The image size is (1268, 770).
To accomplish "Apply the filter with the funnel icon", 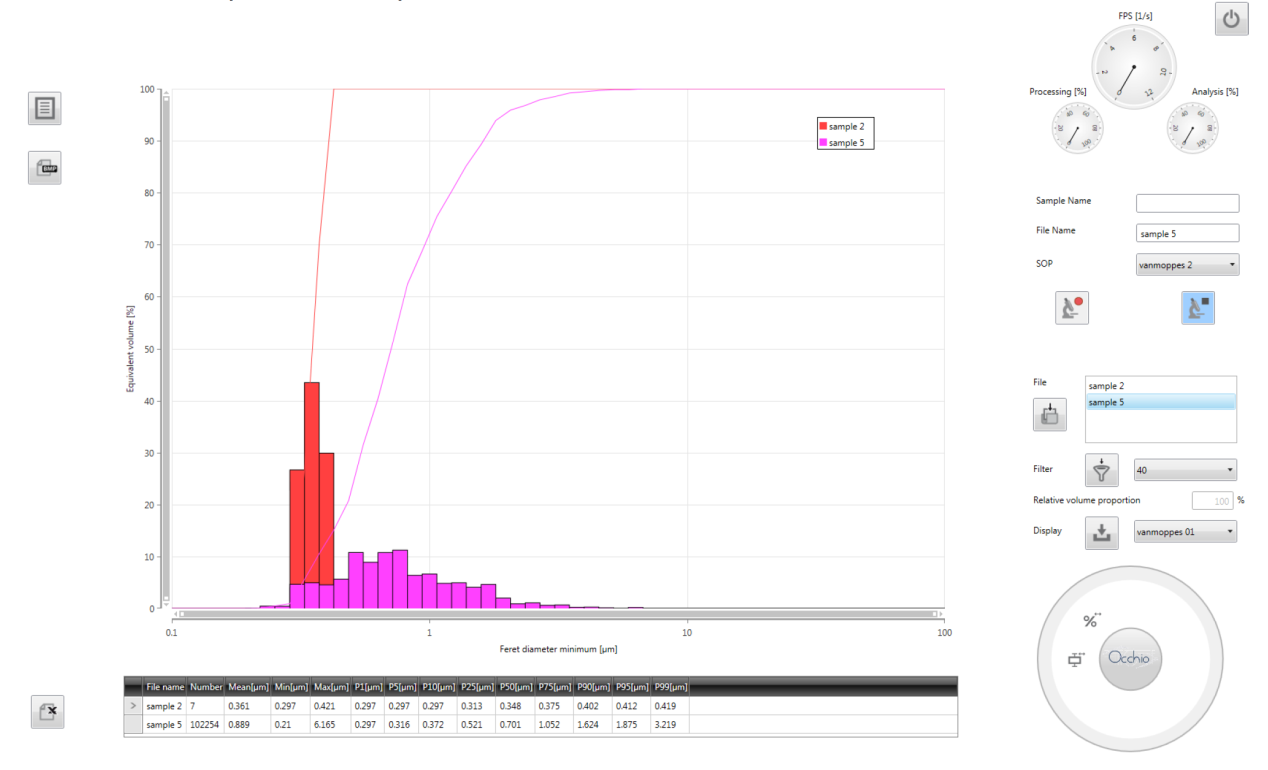I will pos(1101,470).
